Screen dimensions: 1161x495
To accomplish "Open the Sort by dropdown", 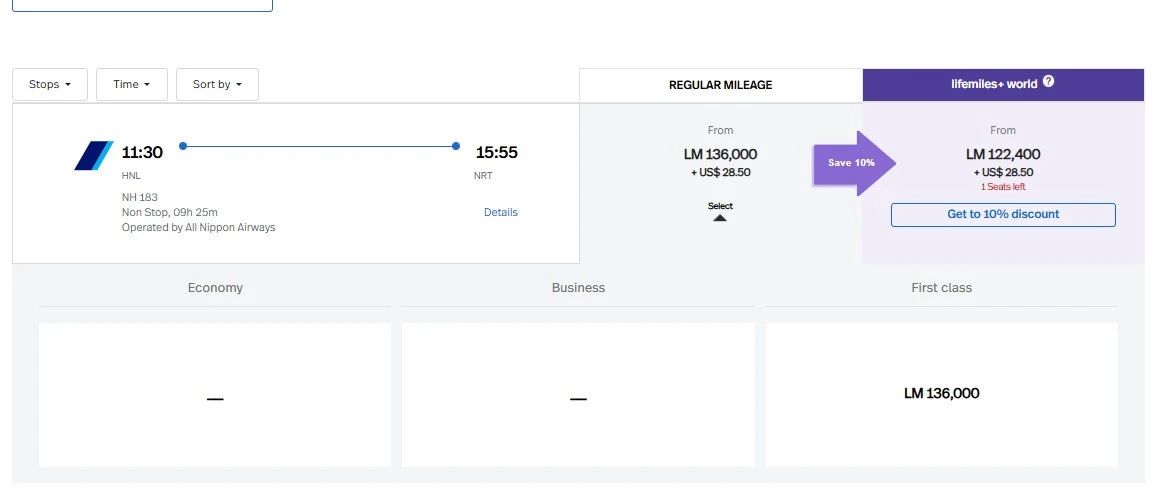I will (x=217, y=85).
